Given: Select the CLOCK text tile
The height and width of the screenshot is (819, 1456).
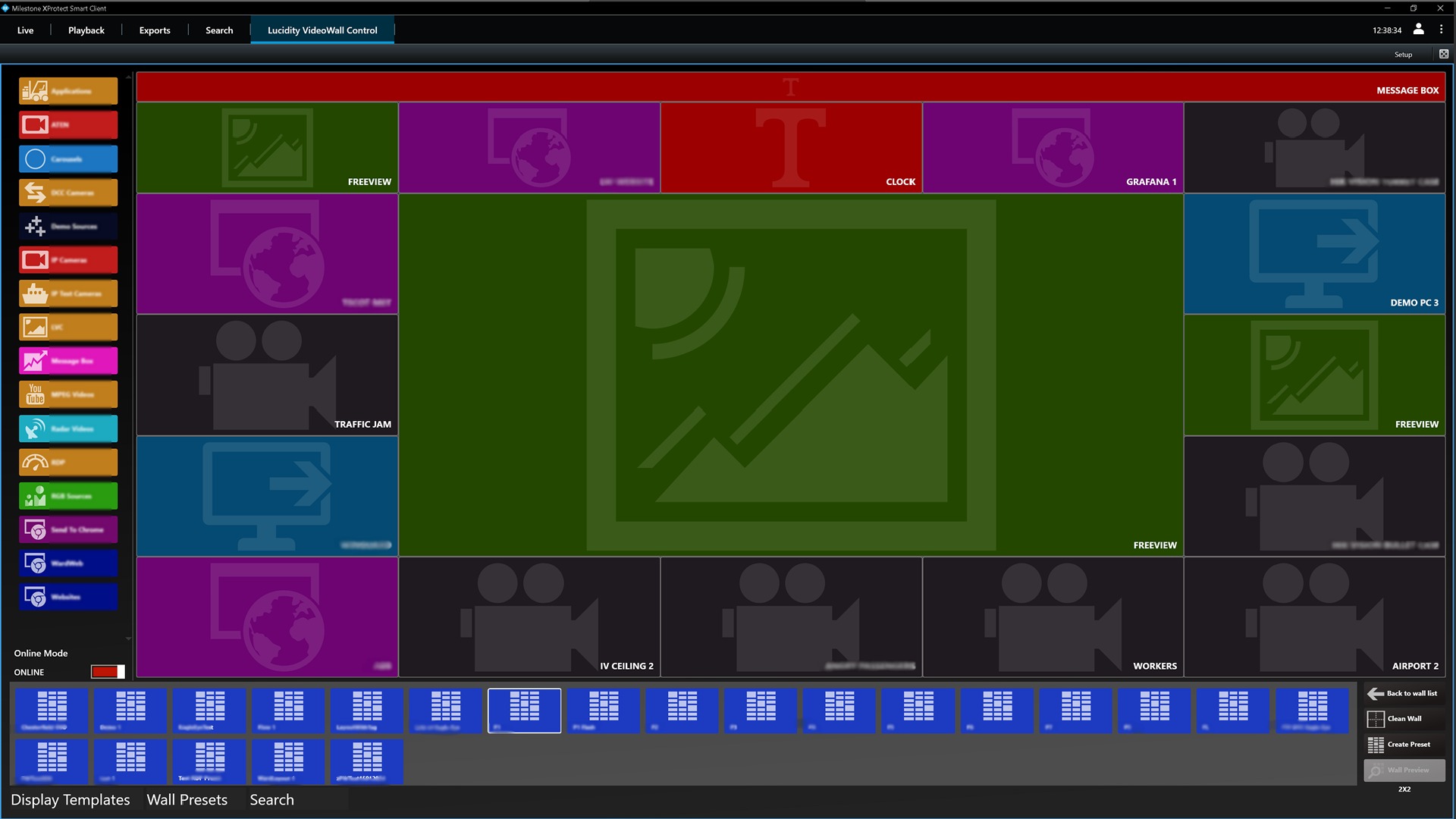Looking at the screenshot, I should (791, 147).
